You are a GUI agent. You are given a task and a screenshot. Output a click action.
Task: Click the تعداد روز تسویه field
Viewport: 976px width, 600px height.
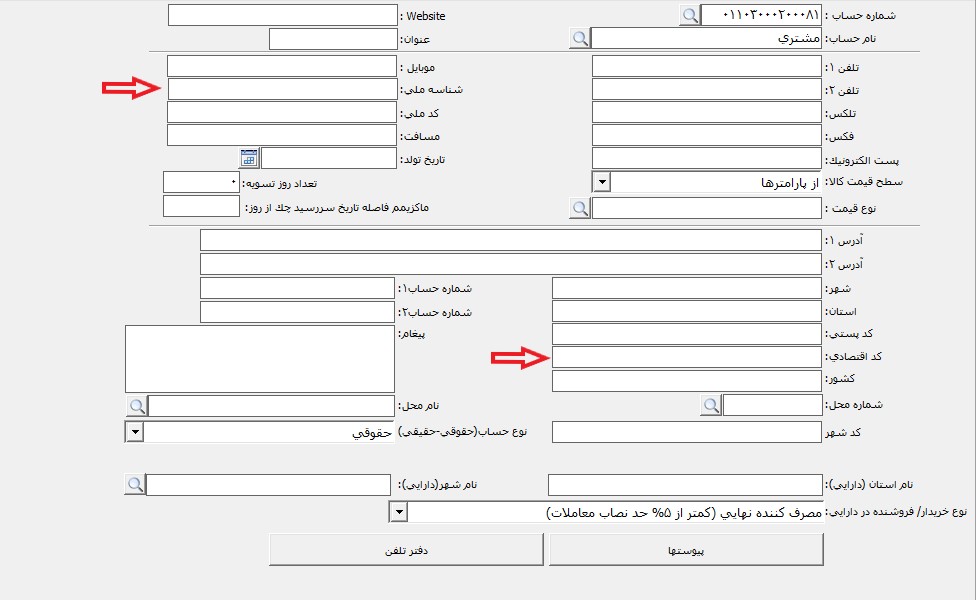(x=201, y=183)
